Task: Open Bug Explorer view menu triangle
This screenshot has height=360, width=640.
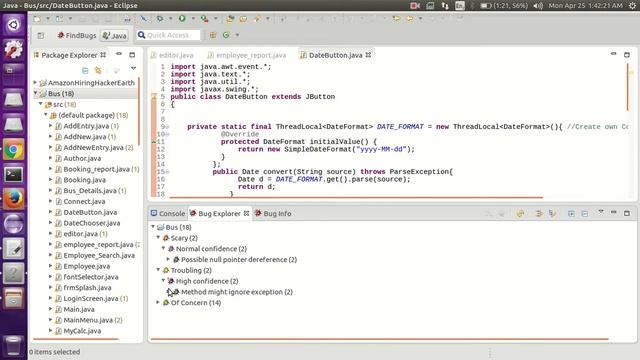Action: 601,212
